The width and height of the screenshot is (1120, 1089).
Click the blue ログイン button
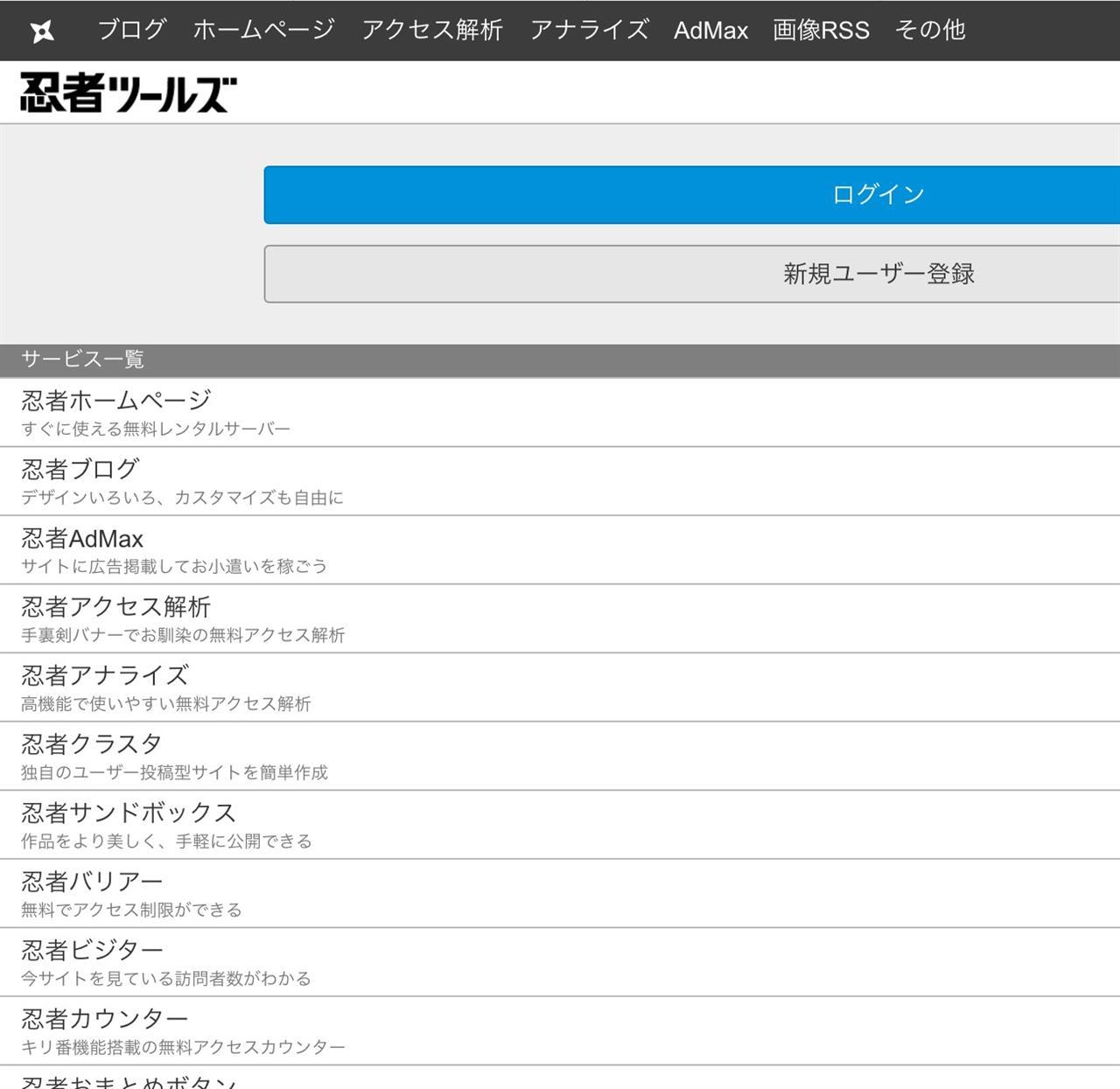(x=692, y=194)
